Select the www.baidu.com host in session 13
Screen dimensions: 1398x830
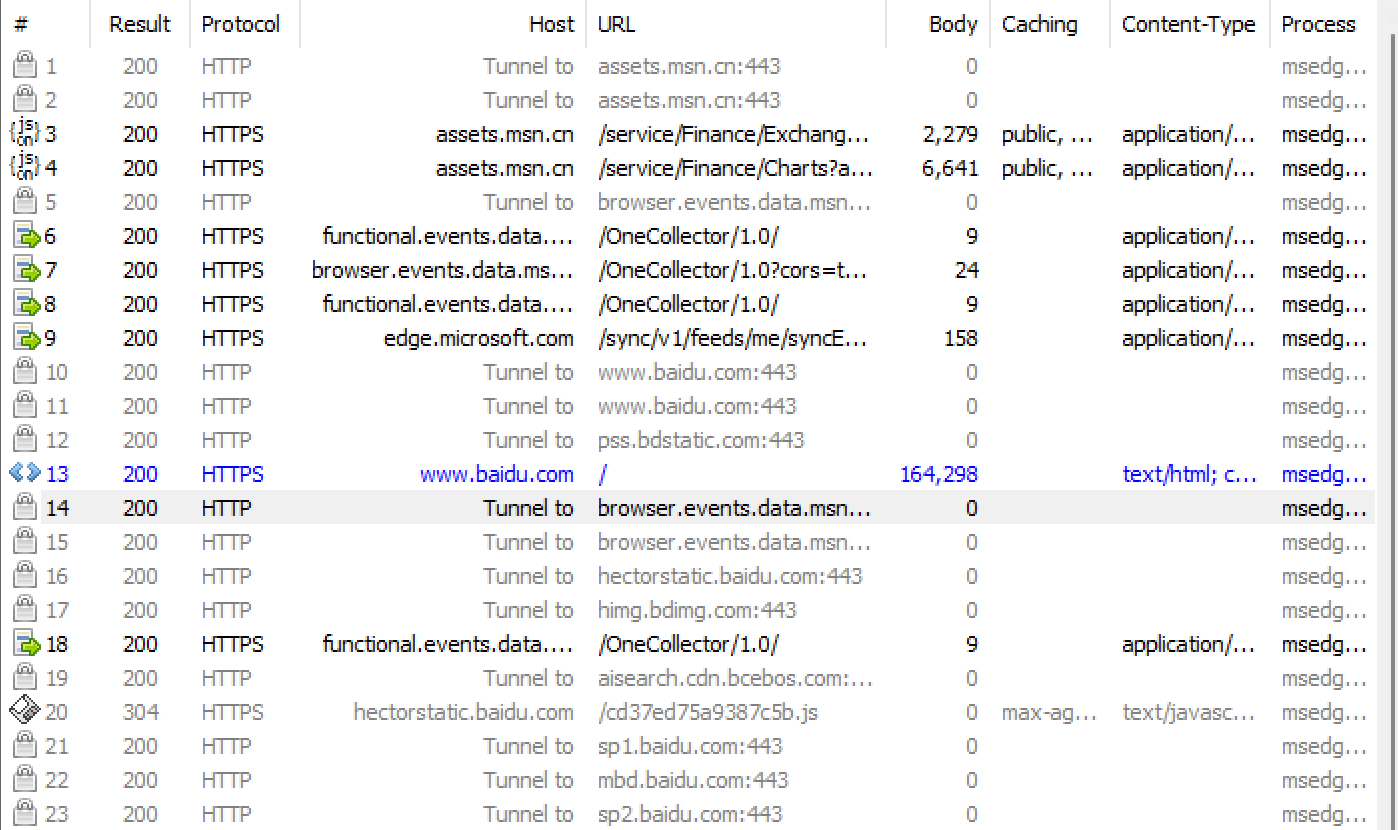497,475
